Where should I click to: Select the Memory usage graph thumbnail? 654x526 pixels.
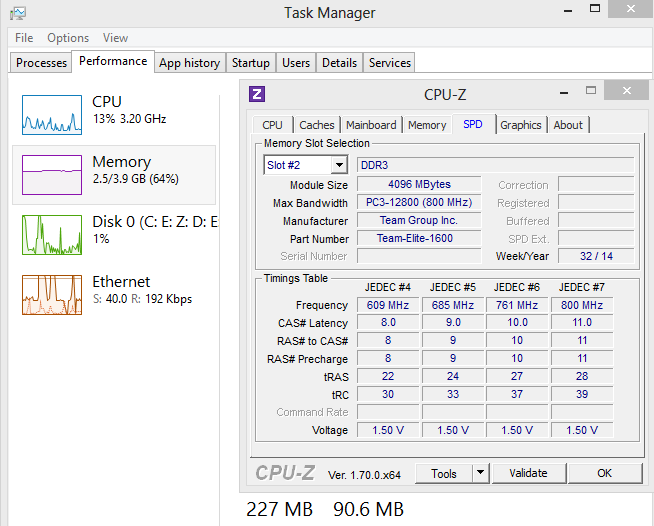52,175
